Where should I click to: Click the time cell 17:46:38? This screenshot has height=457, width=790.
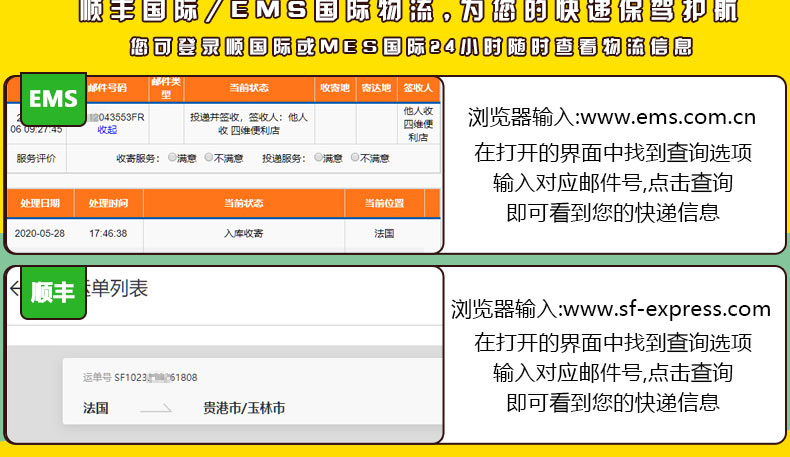tap(108, 234)
